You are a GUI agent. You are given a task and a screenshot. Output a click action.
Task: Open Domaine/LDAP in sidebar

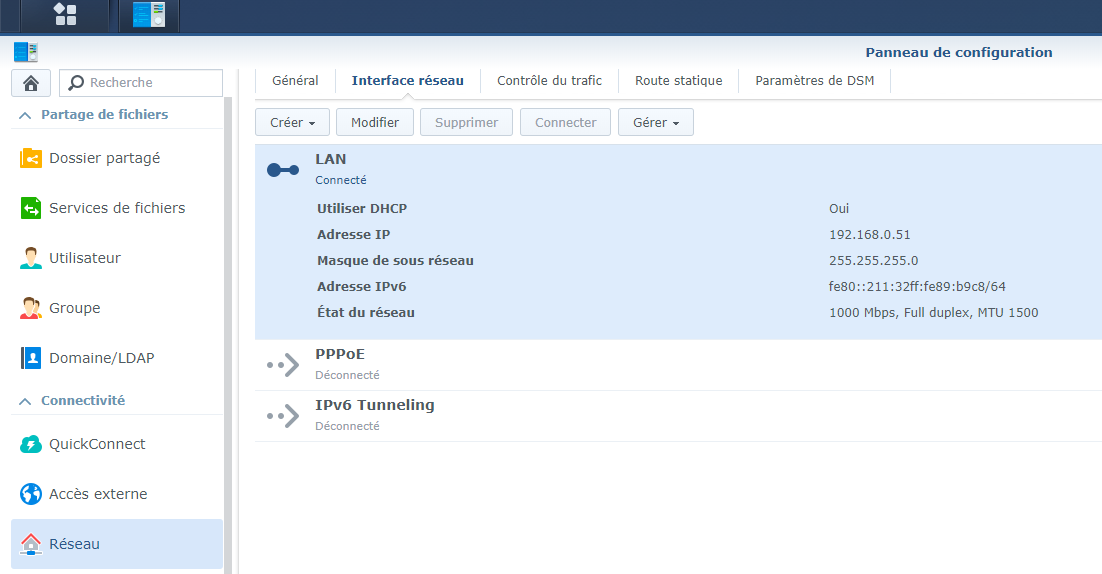click(117, 358)
